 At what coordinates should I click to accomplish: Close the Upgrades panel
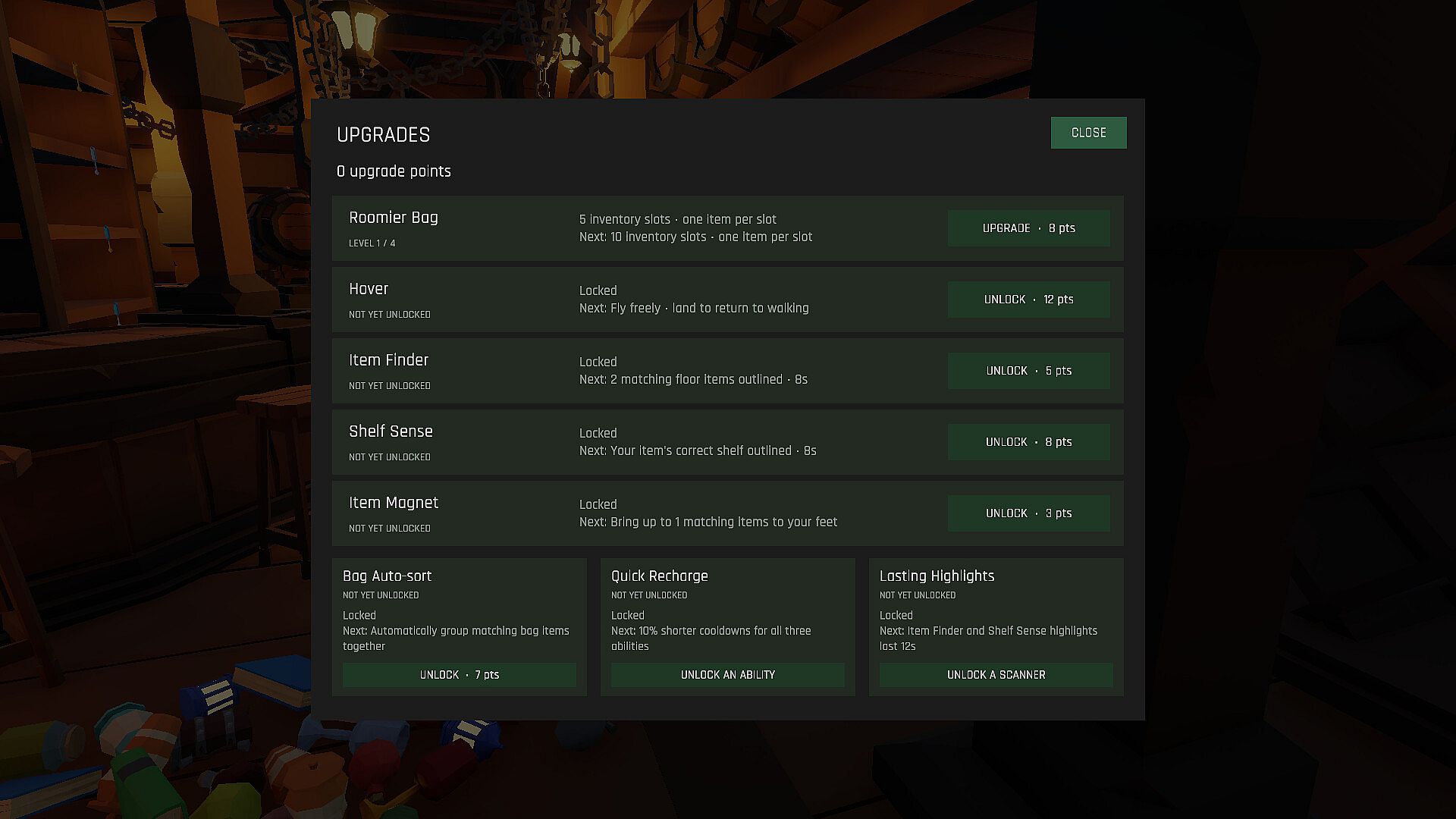1088,133
